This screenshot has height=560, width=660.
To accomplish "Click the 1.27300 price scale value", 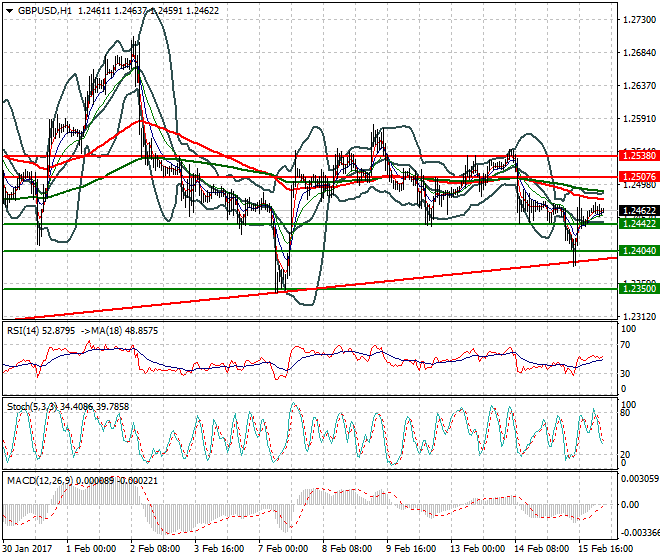I will click(639, 20).
